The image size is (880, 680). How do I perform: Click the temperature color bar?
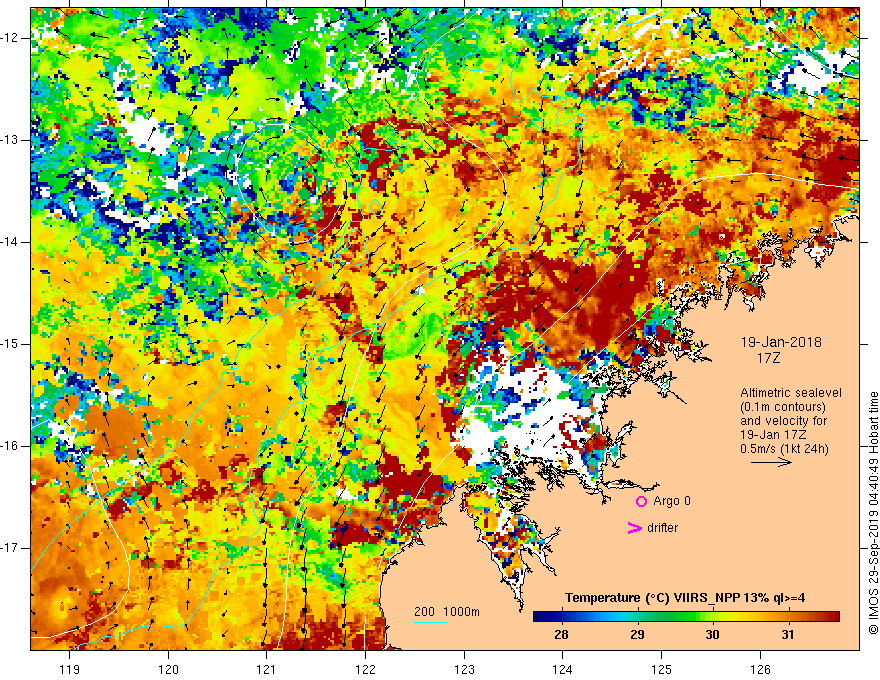pyautogui.click(x=686, y=617)
